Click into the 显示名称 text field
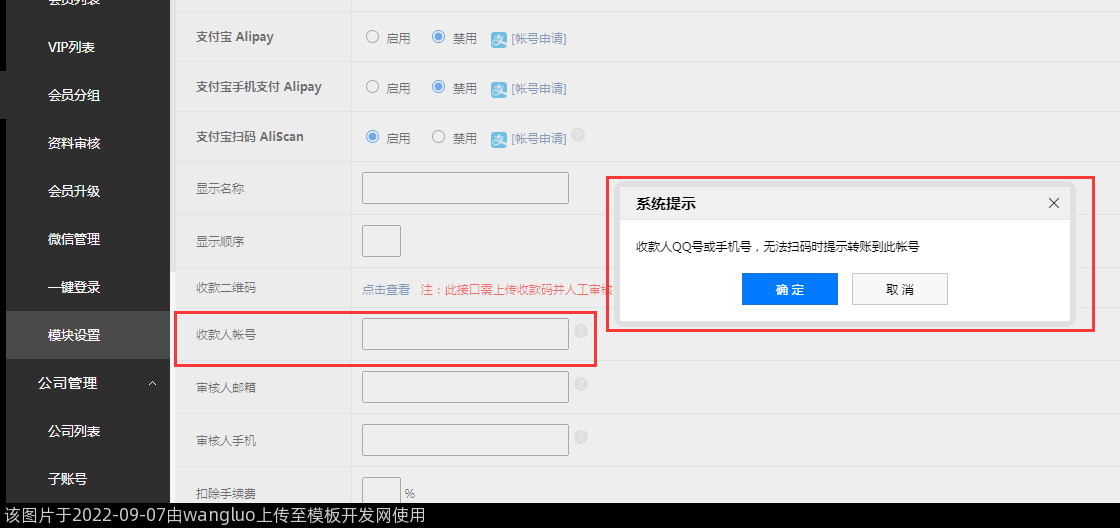The height and width of the screenshot is (528, 1120). tap(465, 188)
